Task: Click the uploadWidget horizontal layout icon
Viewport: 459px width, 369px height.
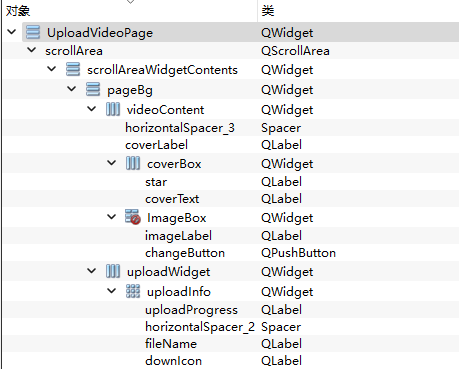Action: coord(113,271)
